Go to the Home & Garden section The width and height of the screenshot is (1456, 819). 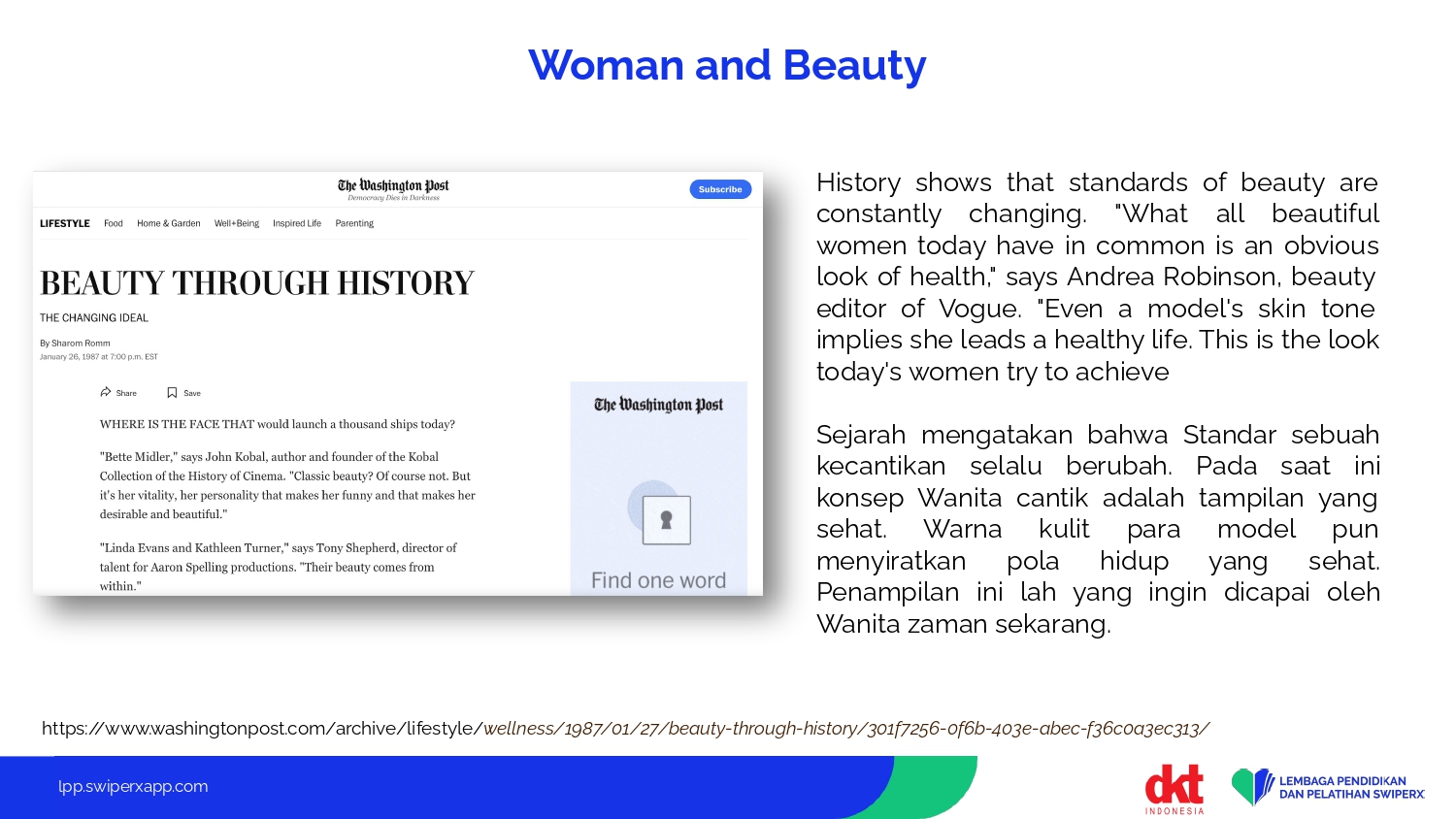click(x=169, y=223)
